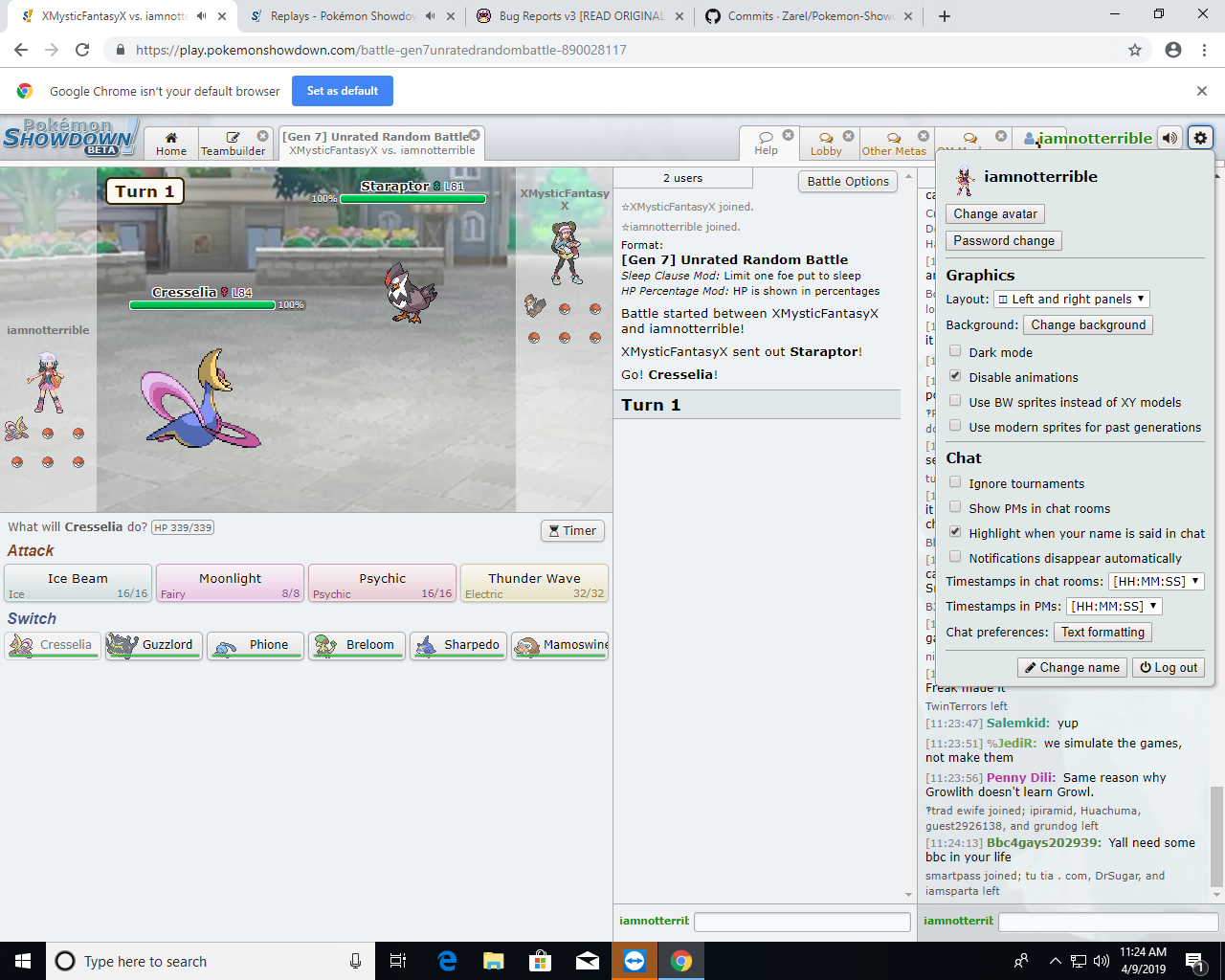Viewport: 1225px width, 980px height.
Task: Click Change avatar button
Action: tap(995, 214)
